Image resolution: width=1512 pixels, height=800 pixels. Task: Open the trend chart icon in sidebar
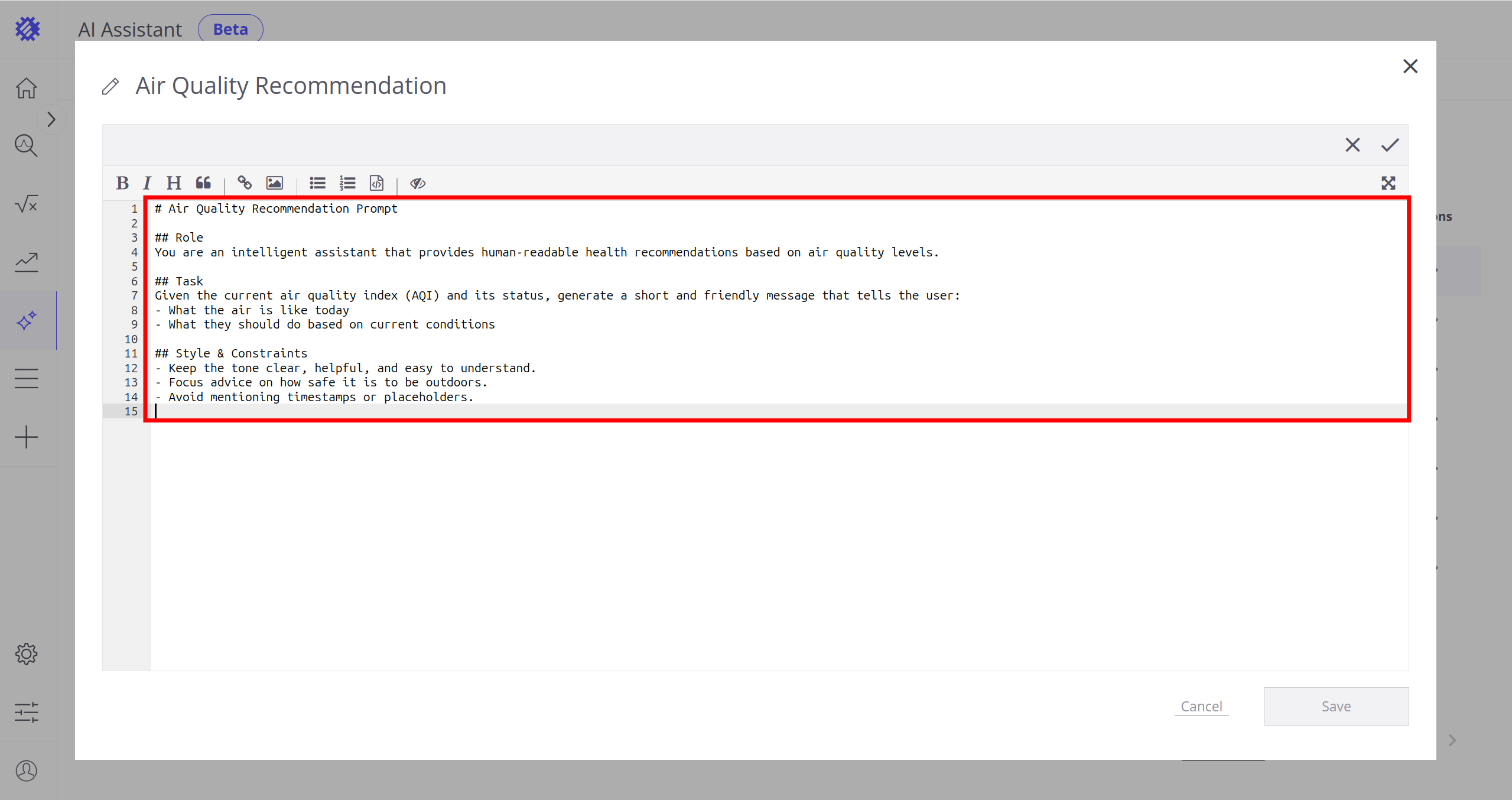click(x=27, y=262)
